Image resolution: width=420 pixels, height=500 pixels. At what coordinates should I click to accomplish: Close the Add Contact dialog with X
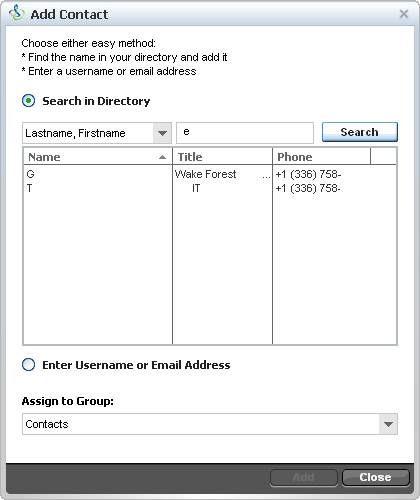click(404, 14)
